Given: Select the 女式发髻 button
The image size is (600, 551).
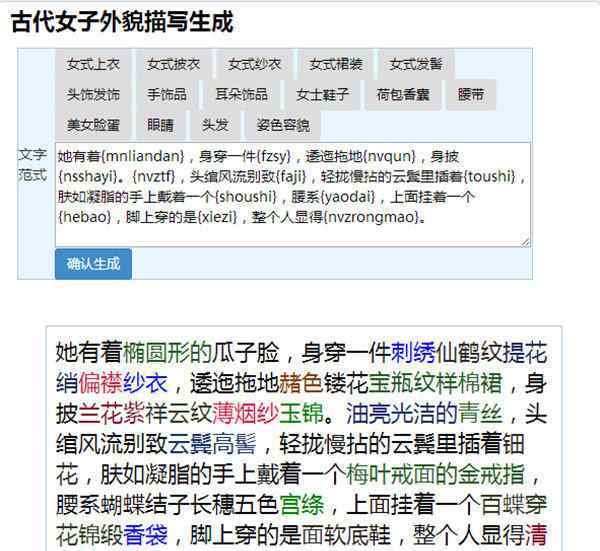Looking at the screenshot, I should [416, 64].
